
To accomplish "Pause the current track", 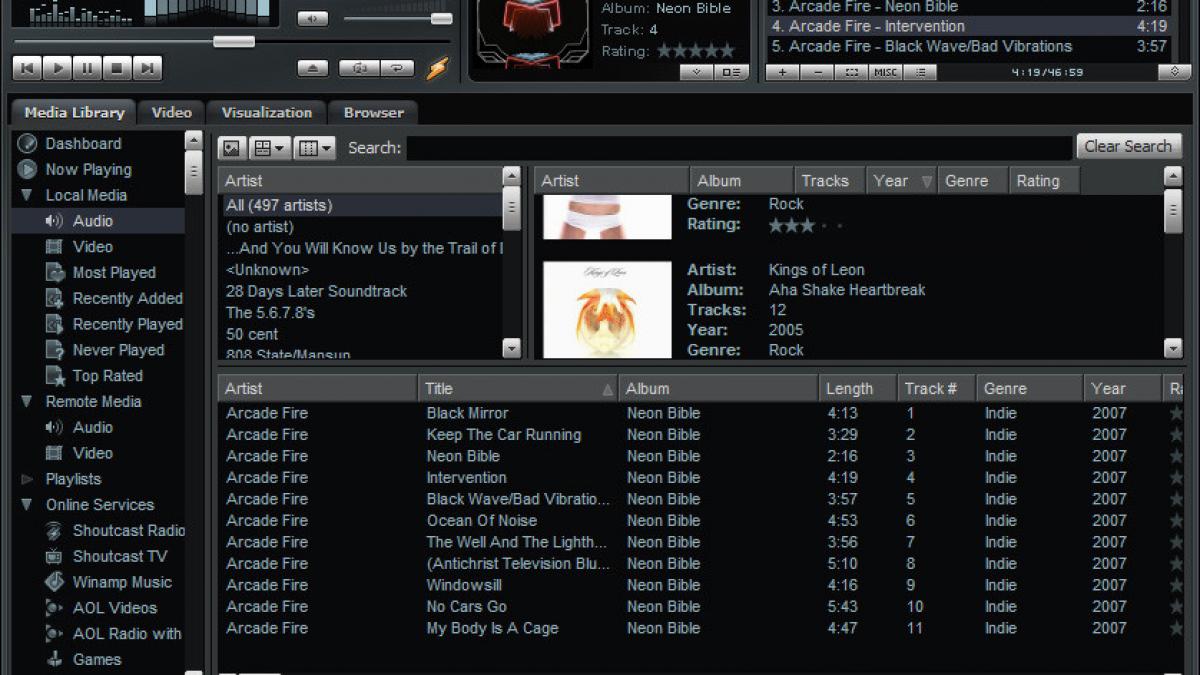I will click(87, 68).
